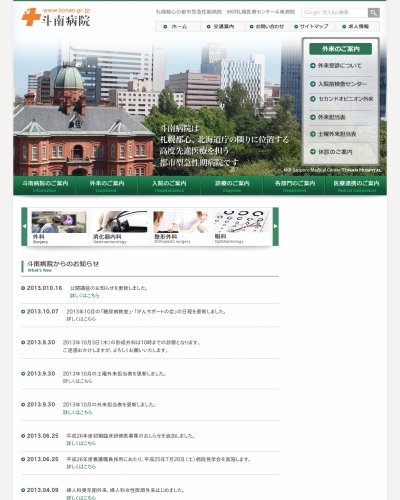Open the 入院前検査センター link
The height and width of the screenshot is (500, 400).
339,84
